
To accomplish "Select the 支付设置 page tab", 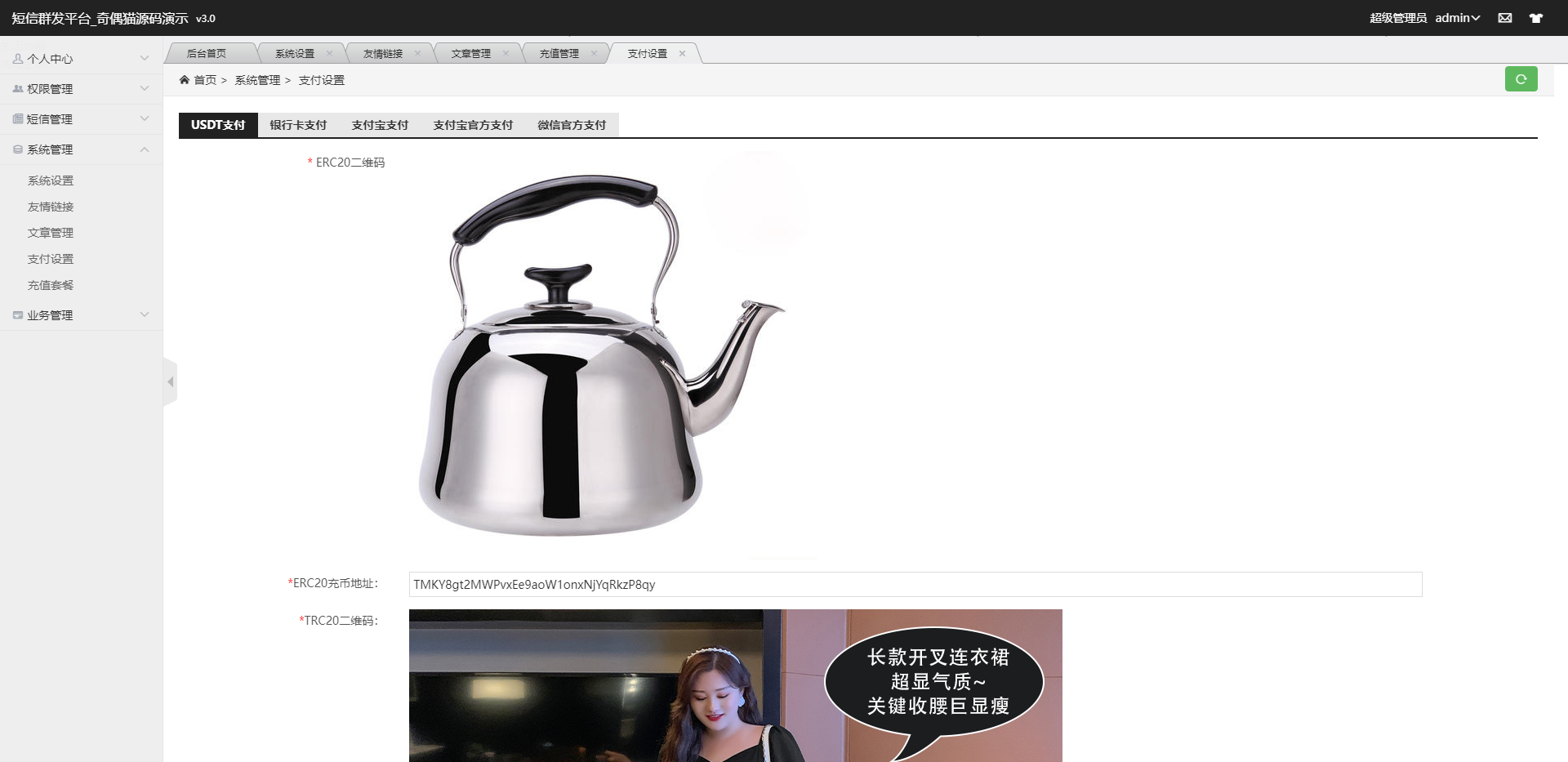I will [648, 54].
